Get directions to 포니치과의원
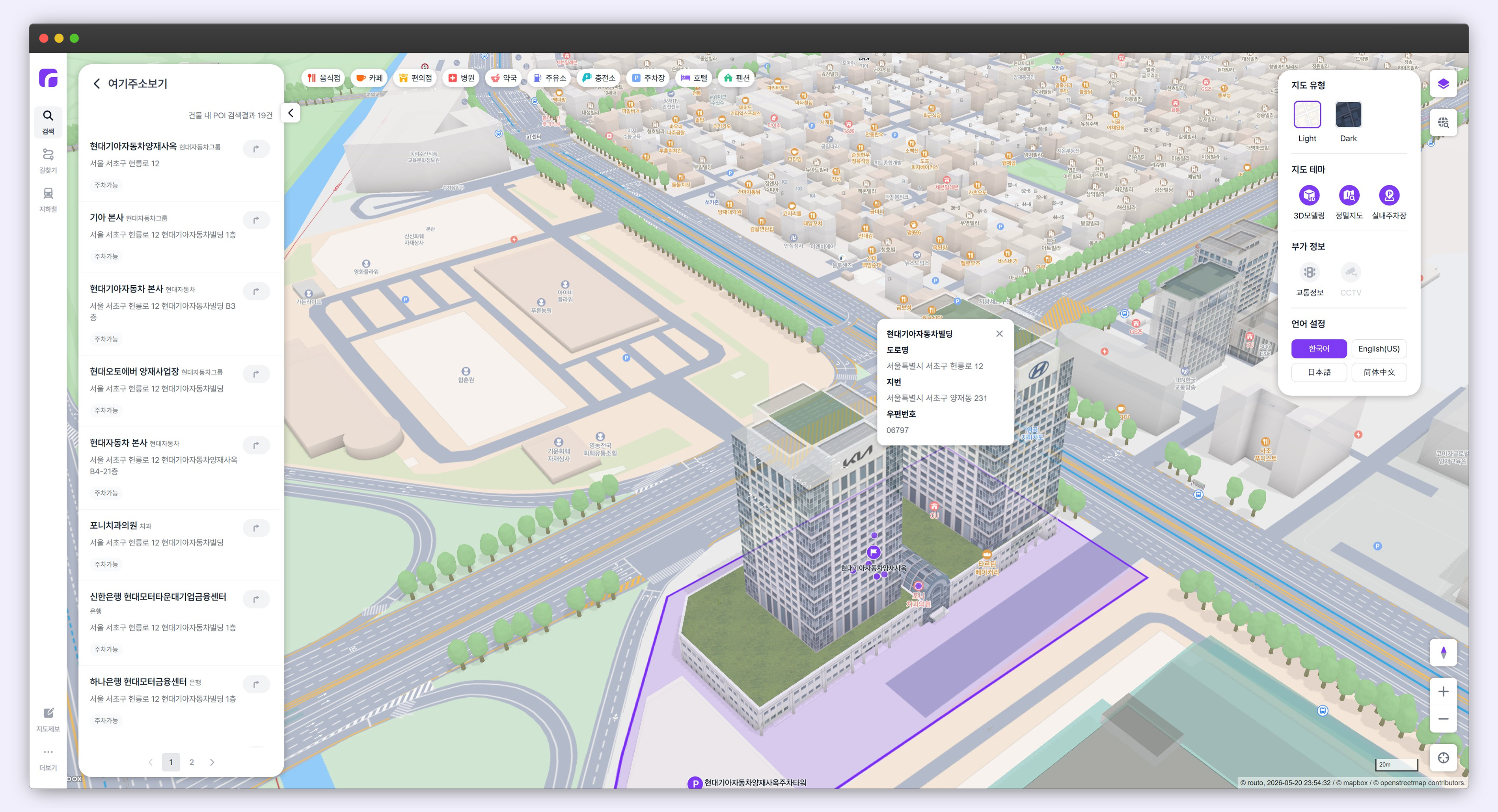 [x=256, y=527]
